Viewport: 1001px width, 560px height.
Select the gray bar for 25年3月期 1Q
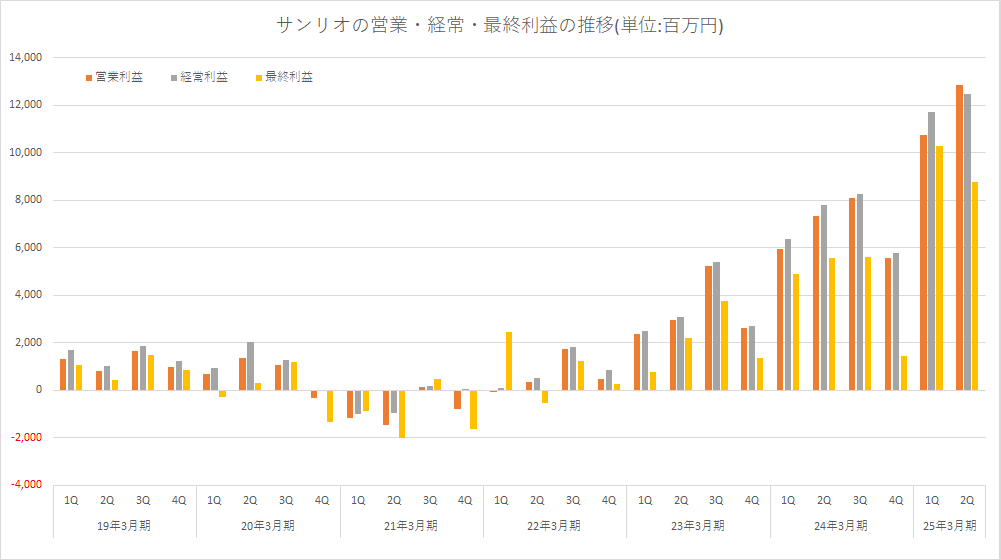(x=931, y=251)
